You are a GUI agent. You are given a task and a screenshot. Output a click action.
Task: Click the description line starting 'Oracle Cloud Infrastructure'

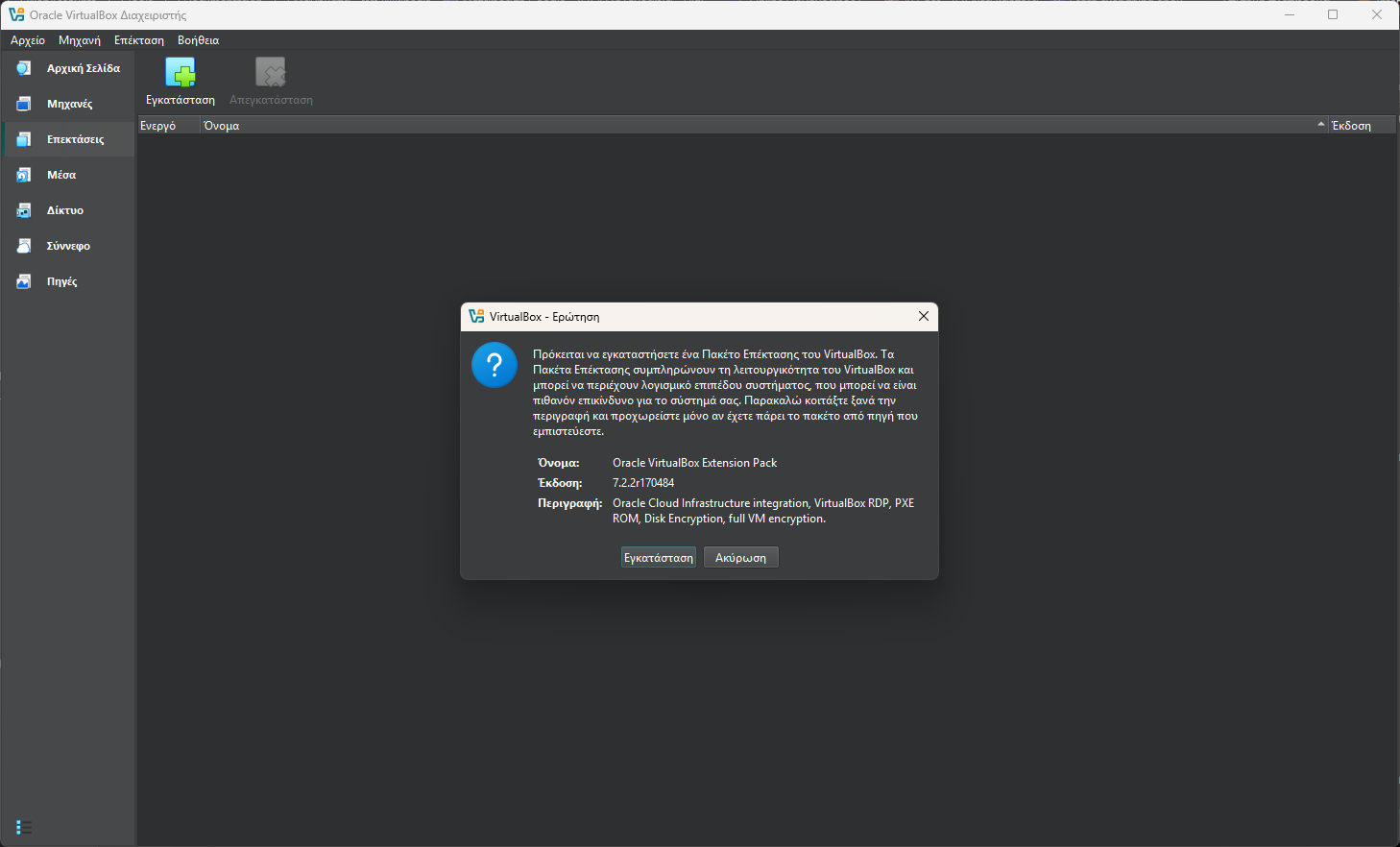[763, 503]
